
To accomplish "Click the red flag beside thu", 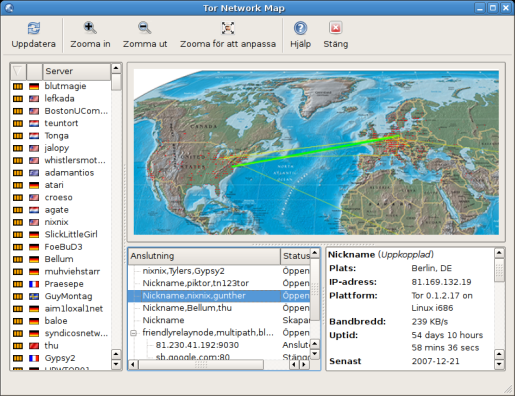I will (34, 346).
